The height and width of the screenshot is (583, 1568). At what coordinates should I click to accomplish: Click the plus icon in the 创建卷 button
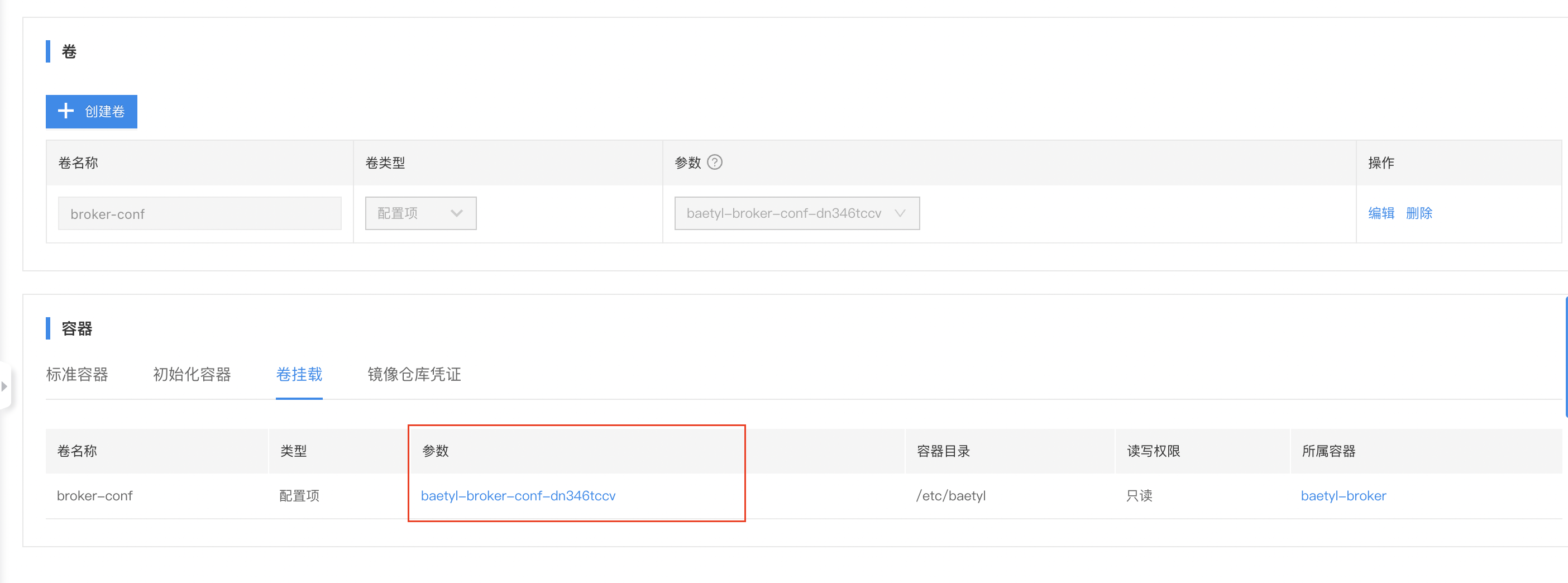66,111
